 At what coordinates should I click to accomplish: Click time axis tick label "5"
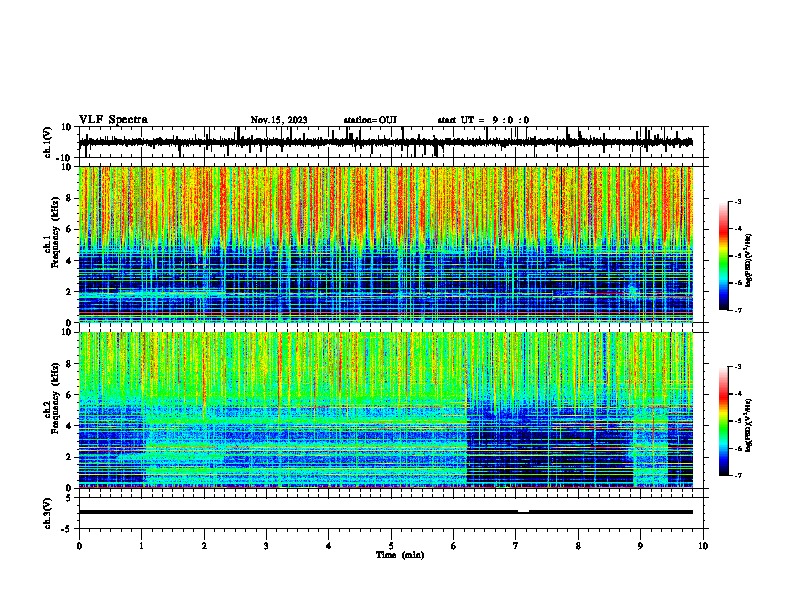pyautogui.click(x=391, y=546)
